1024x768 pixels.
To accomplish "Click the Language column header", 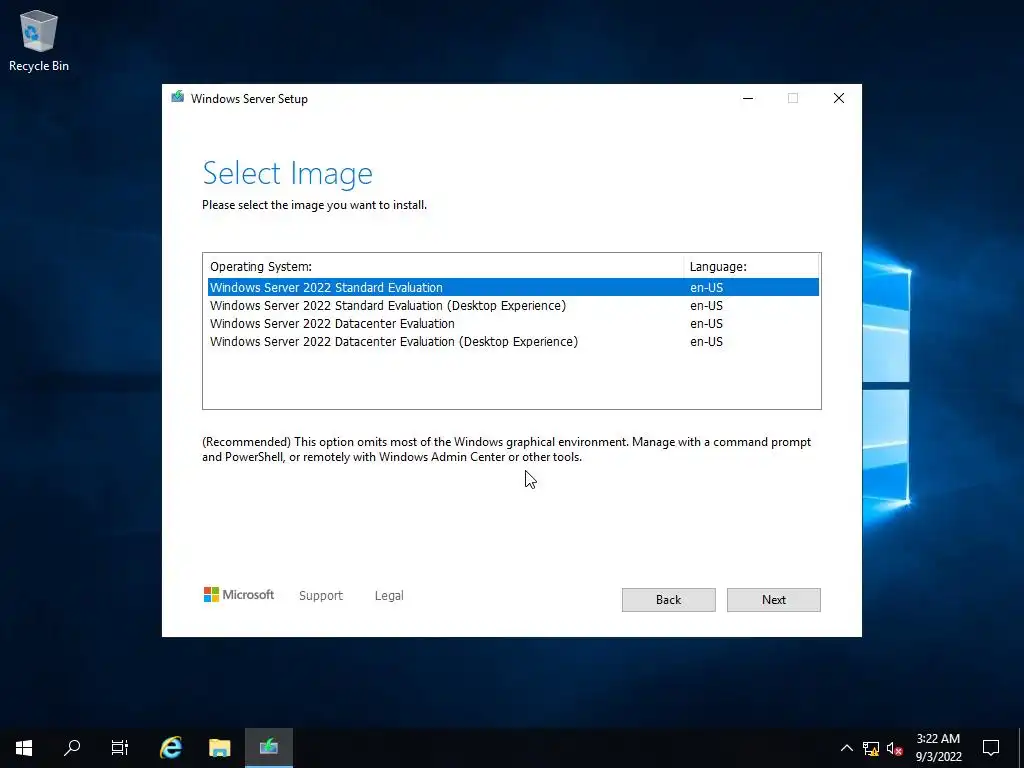I will tap(751, 266).
